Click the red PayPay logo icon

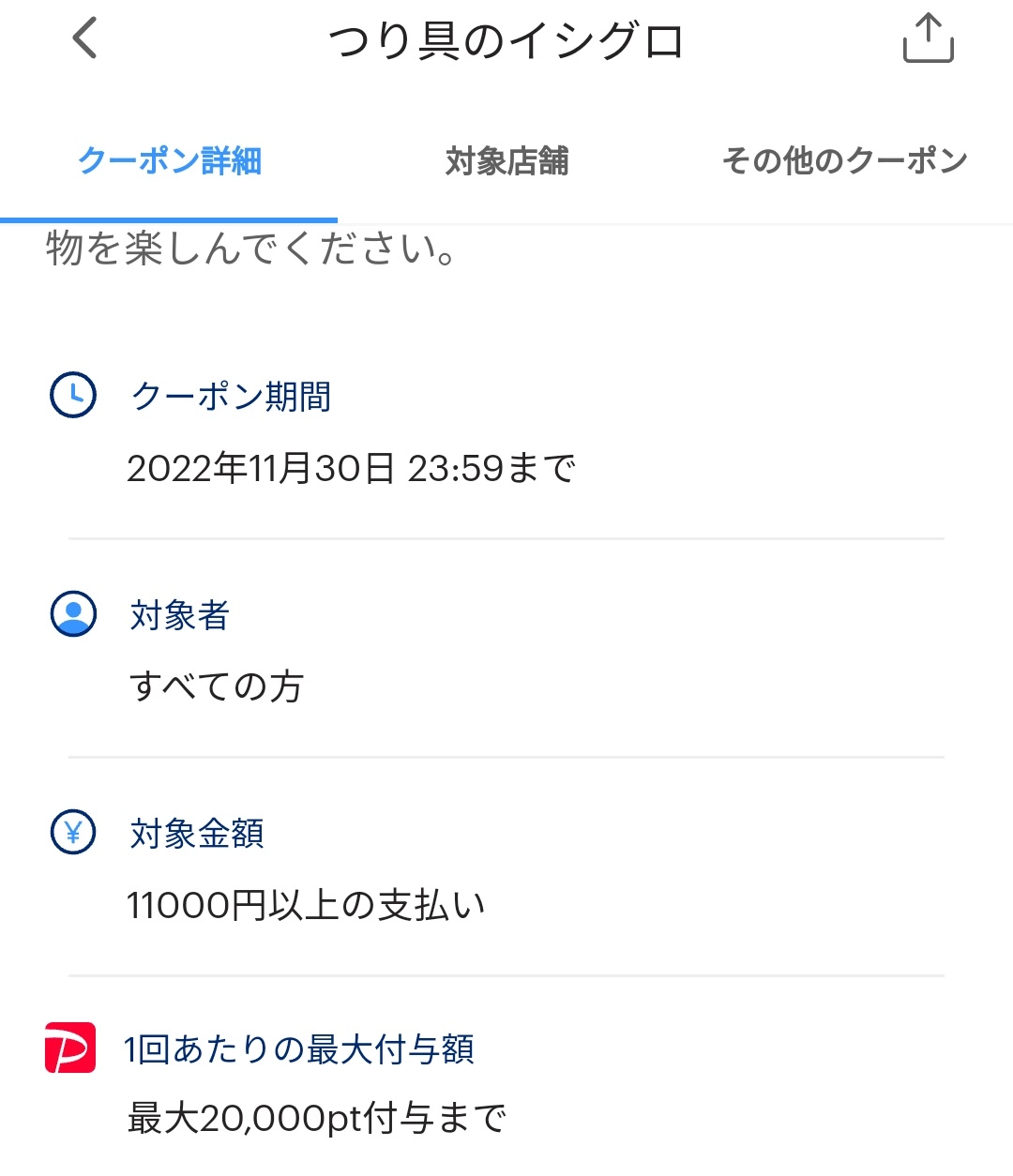pyautogui.click(x=70, y=1048)
